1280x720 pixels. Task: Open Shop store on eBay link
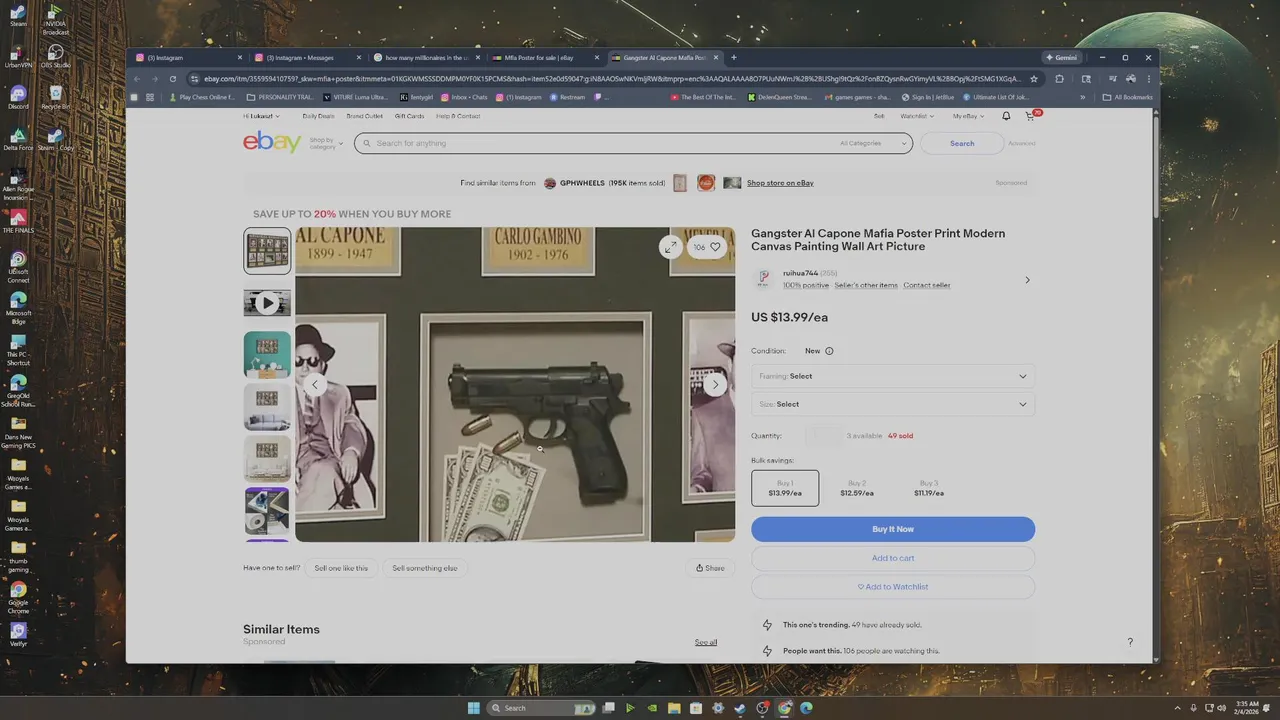[x=780, y=183]
